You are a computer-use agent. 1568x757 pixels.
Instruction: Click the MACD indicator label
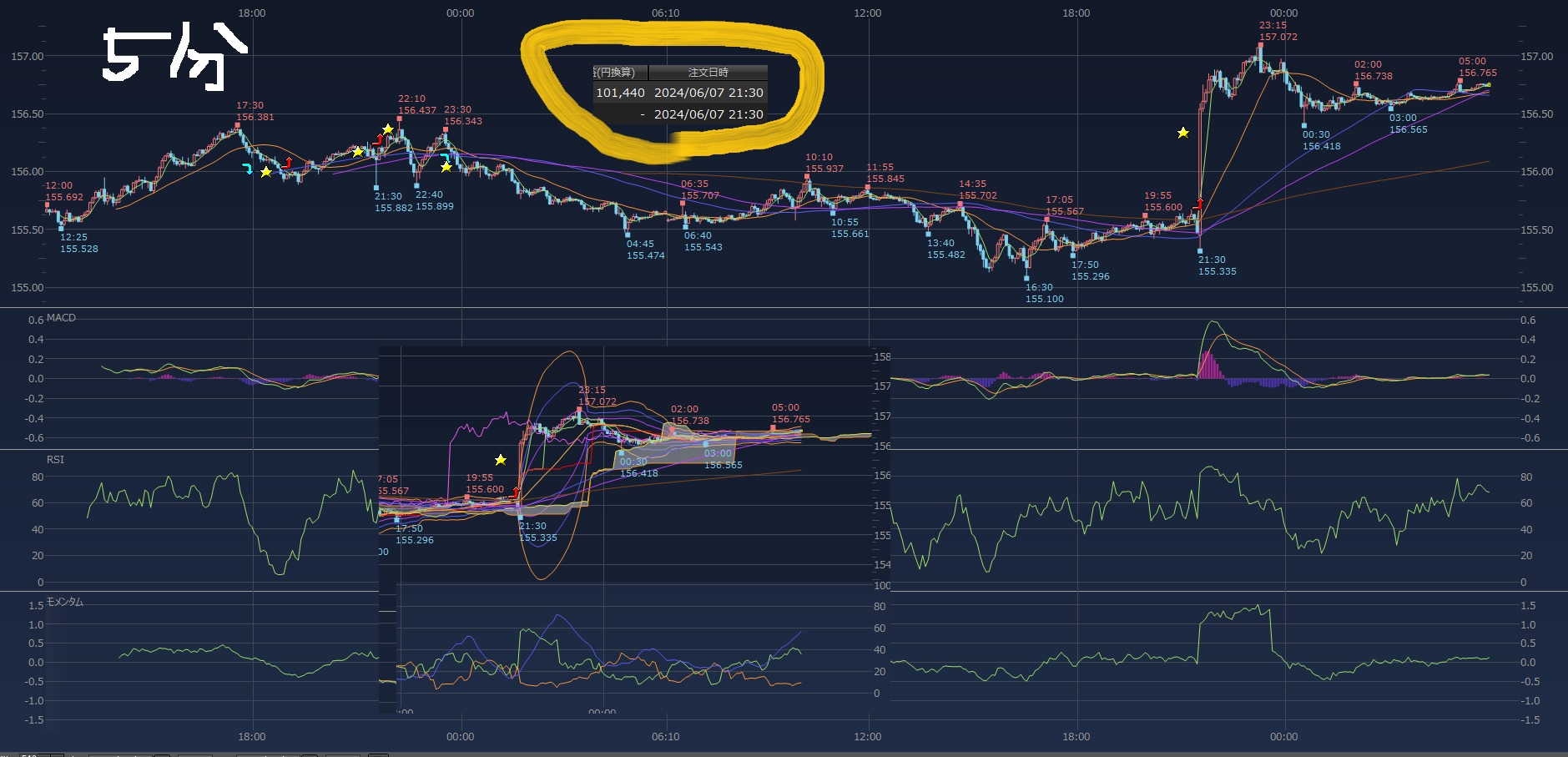tap(61, 318)
